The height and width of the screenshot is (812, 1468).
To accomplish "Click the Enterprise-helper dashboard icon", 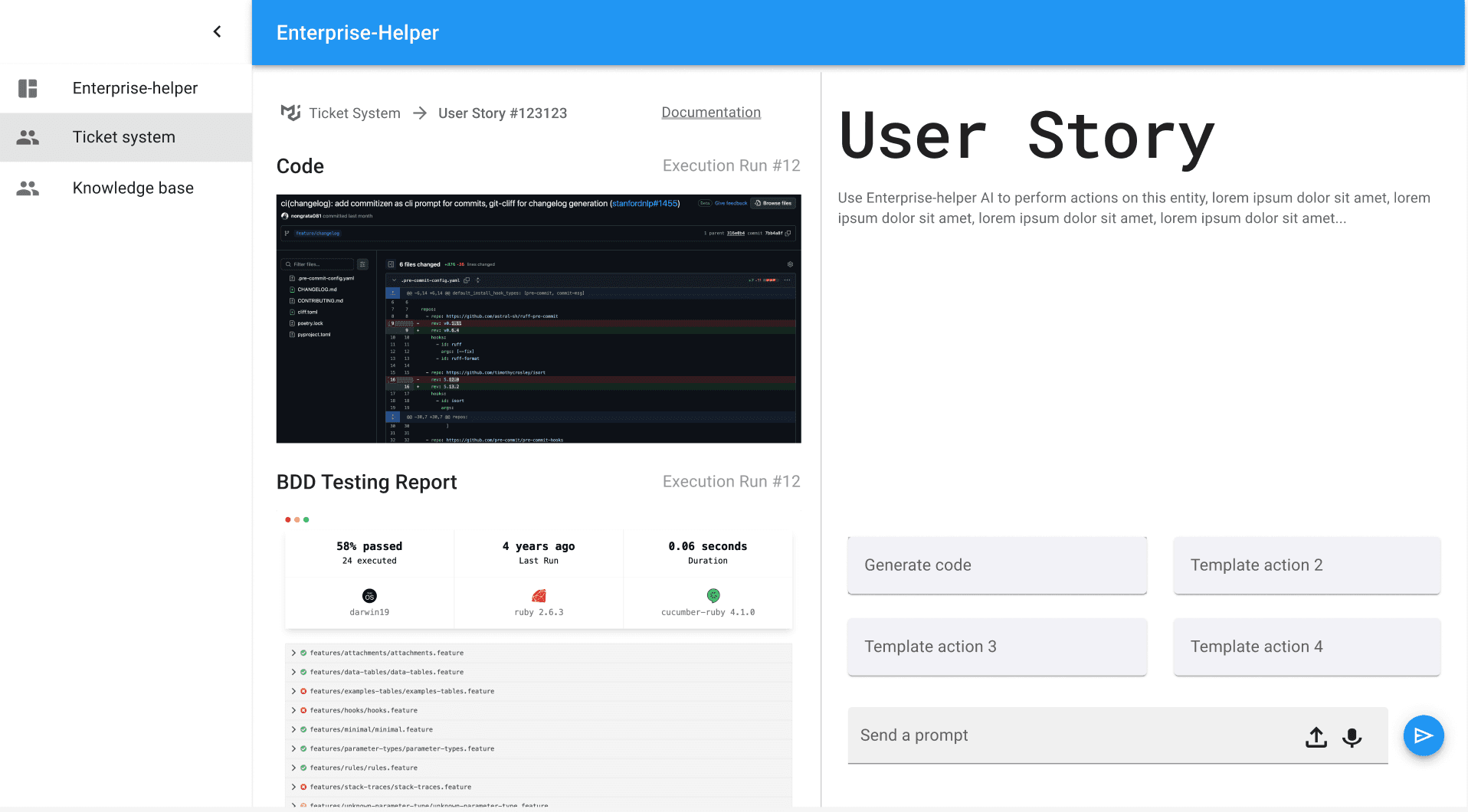I will point(28,88).
